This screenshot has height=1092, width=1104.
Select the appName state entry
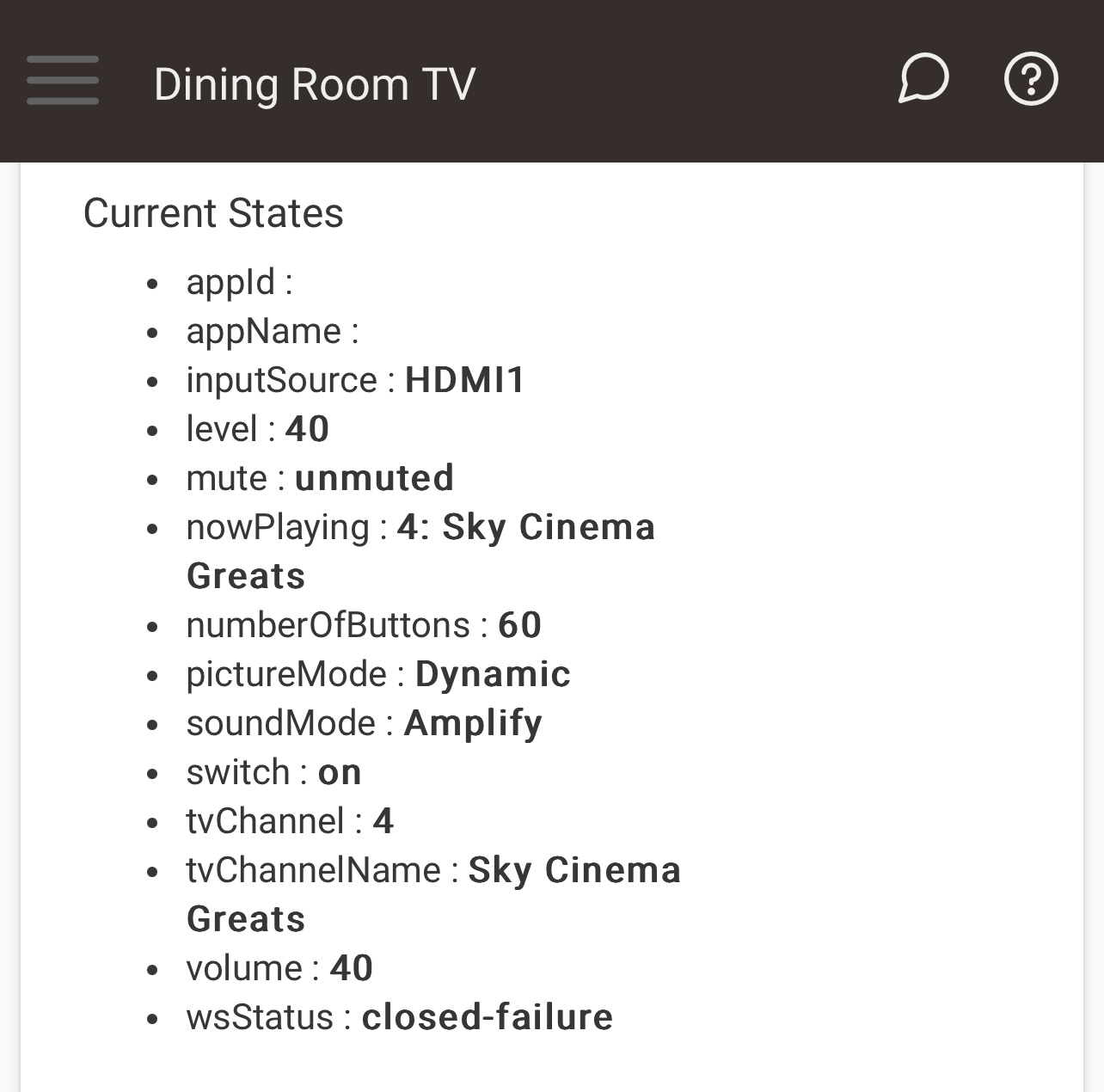tap(273, 331)
